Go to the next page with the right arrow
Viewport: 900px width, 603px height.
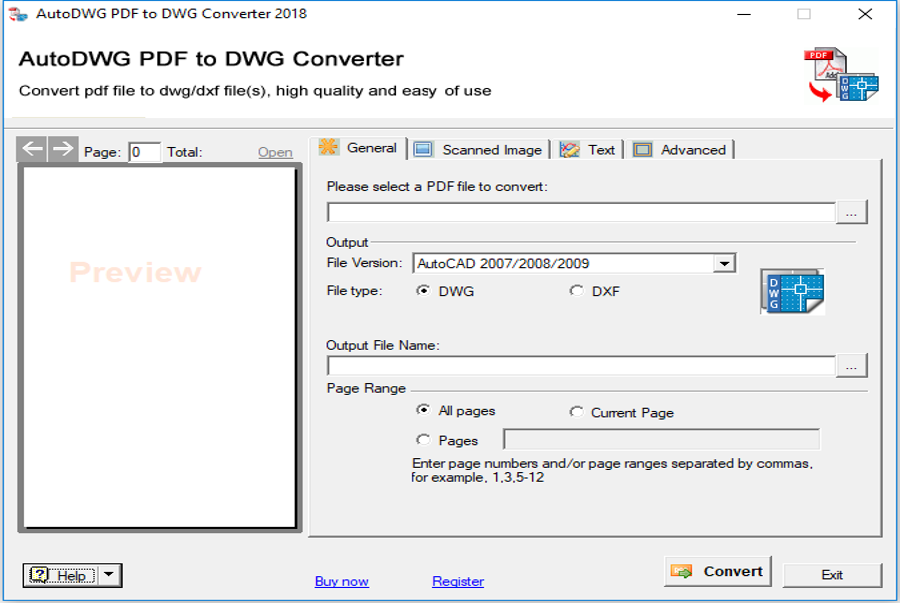(63, 149)
